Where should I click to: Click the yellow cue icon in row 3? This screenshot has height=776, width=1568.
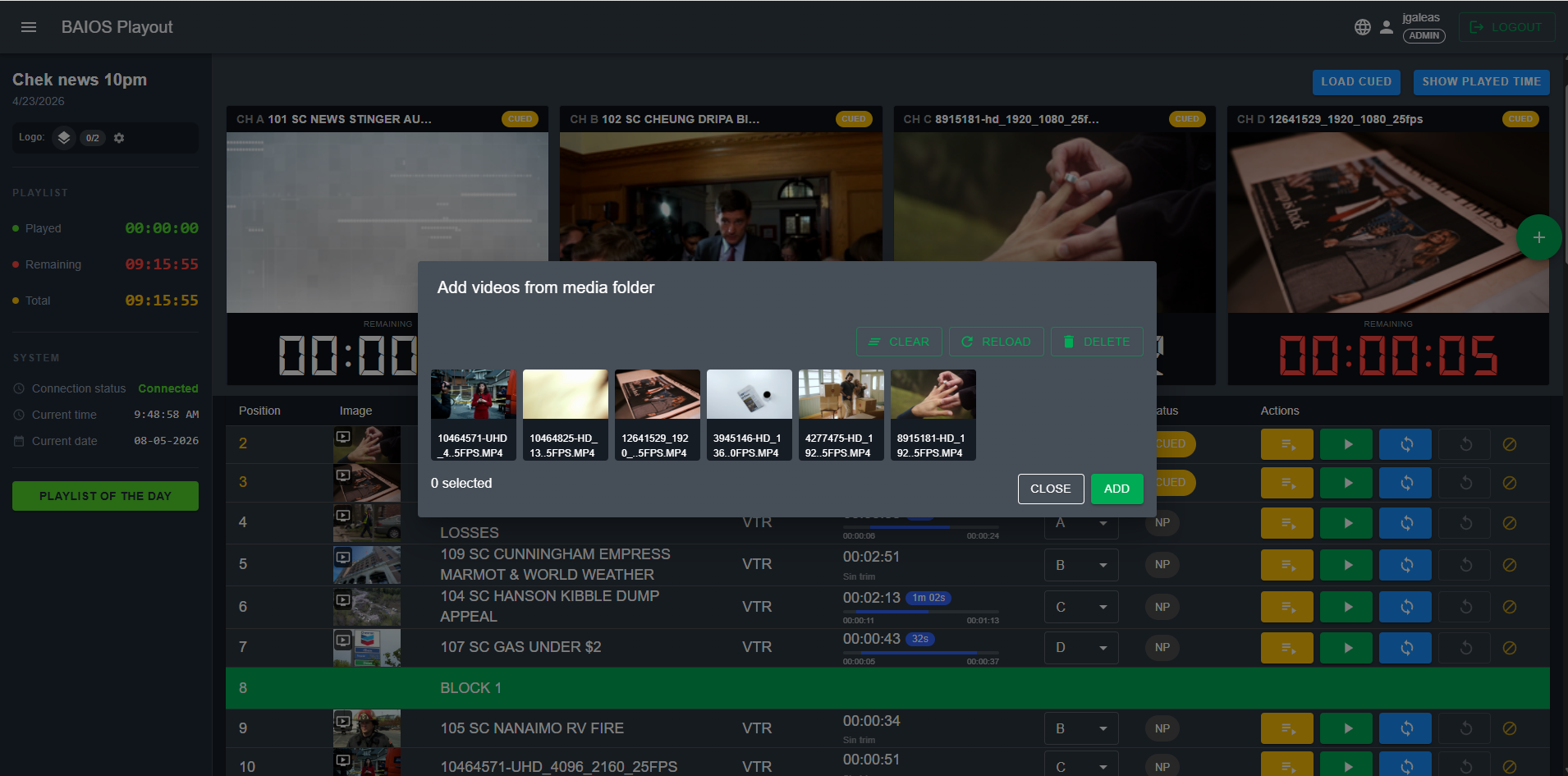pyautogui.click(x=1287, y=483)
